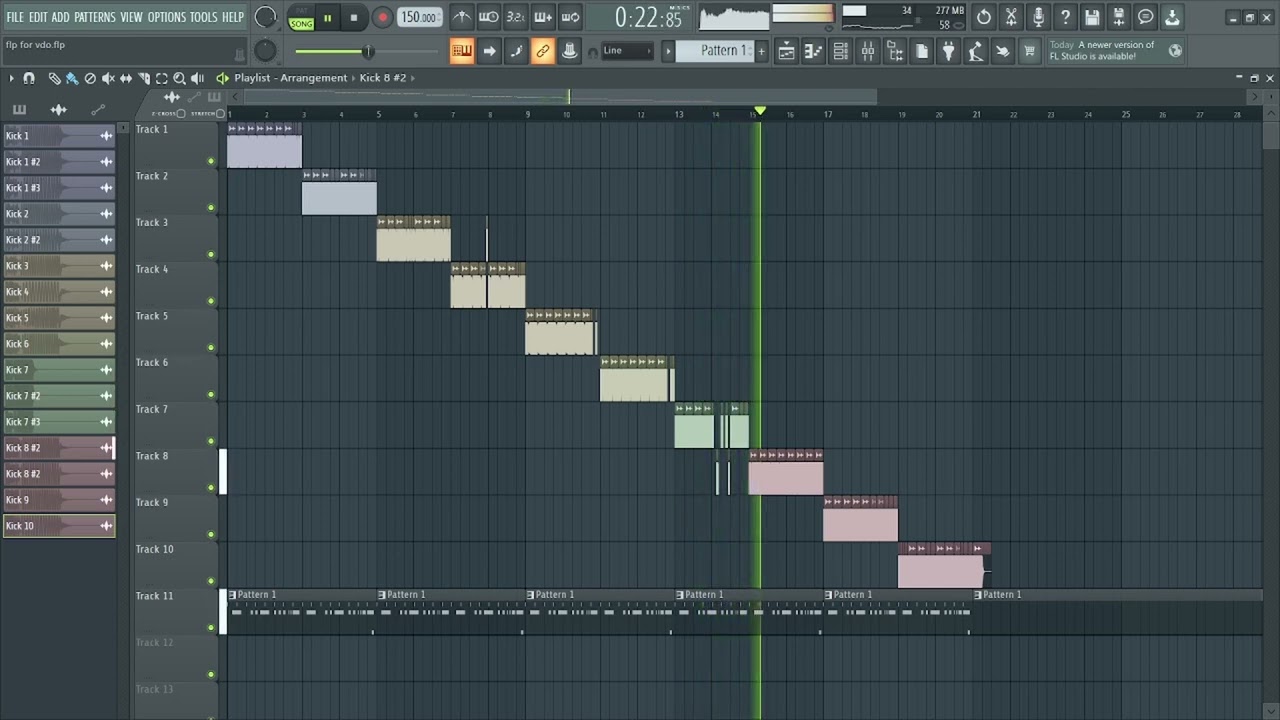Select the mute tool in playlist

pyautogui.click(x=108, y=78)
